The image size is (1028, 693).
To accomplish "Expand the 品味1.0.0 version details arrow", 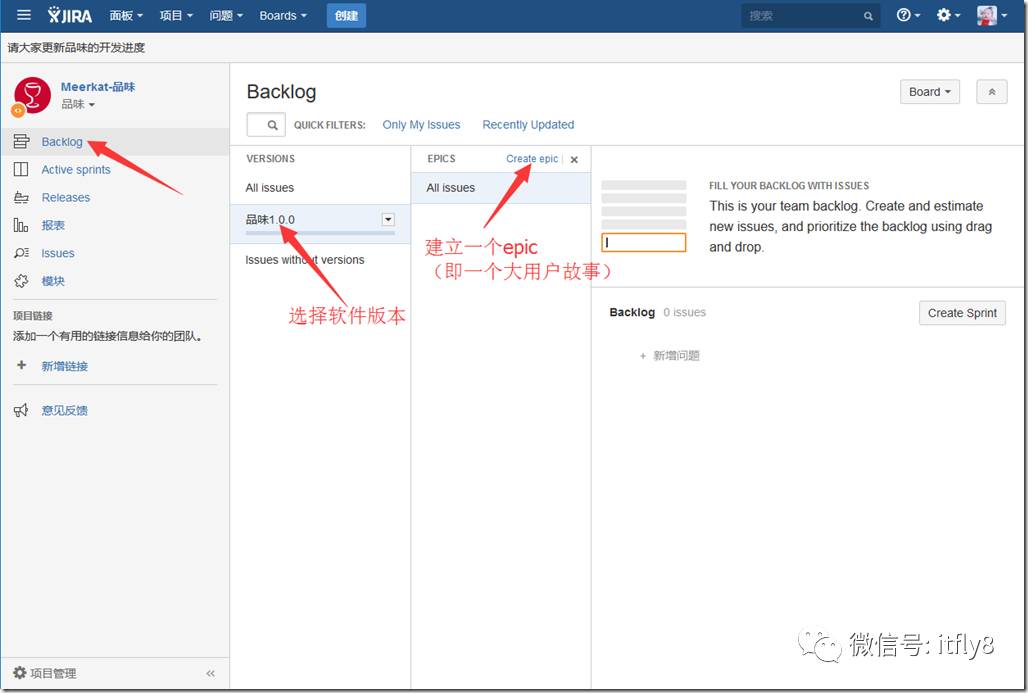I will 388,220.
